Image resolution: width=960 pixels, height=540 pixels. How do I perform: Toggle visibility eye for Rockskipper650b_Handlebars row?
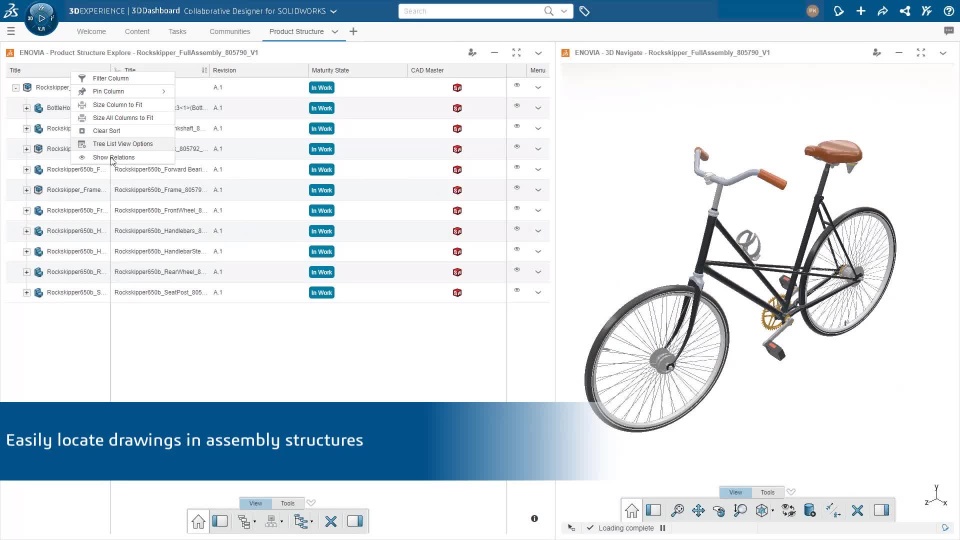tap(517, 229)
